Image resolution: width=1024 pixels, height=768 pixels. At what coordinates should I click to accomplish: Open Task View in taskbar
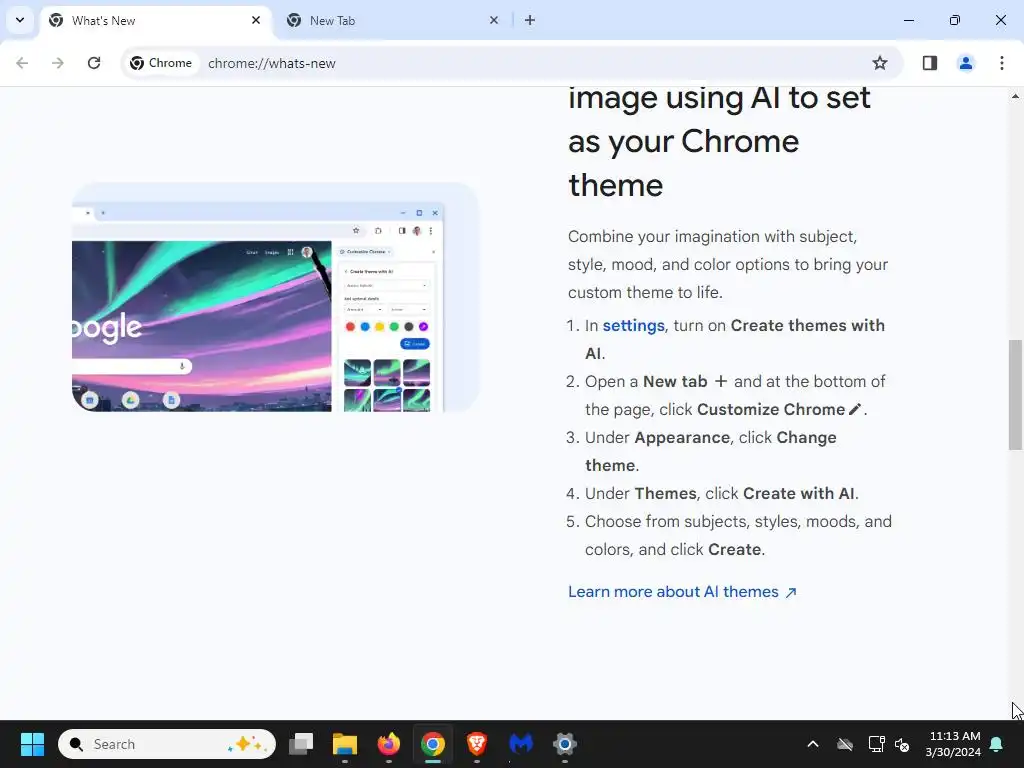point(301,744)
